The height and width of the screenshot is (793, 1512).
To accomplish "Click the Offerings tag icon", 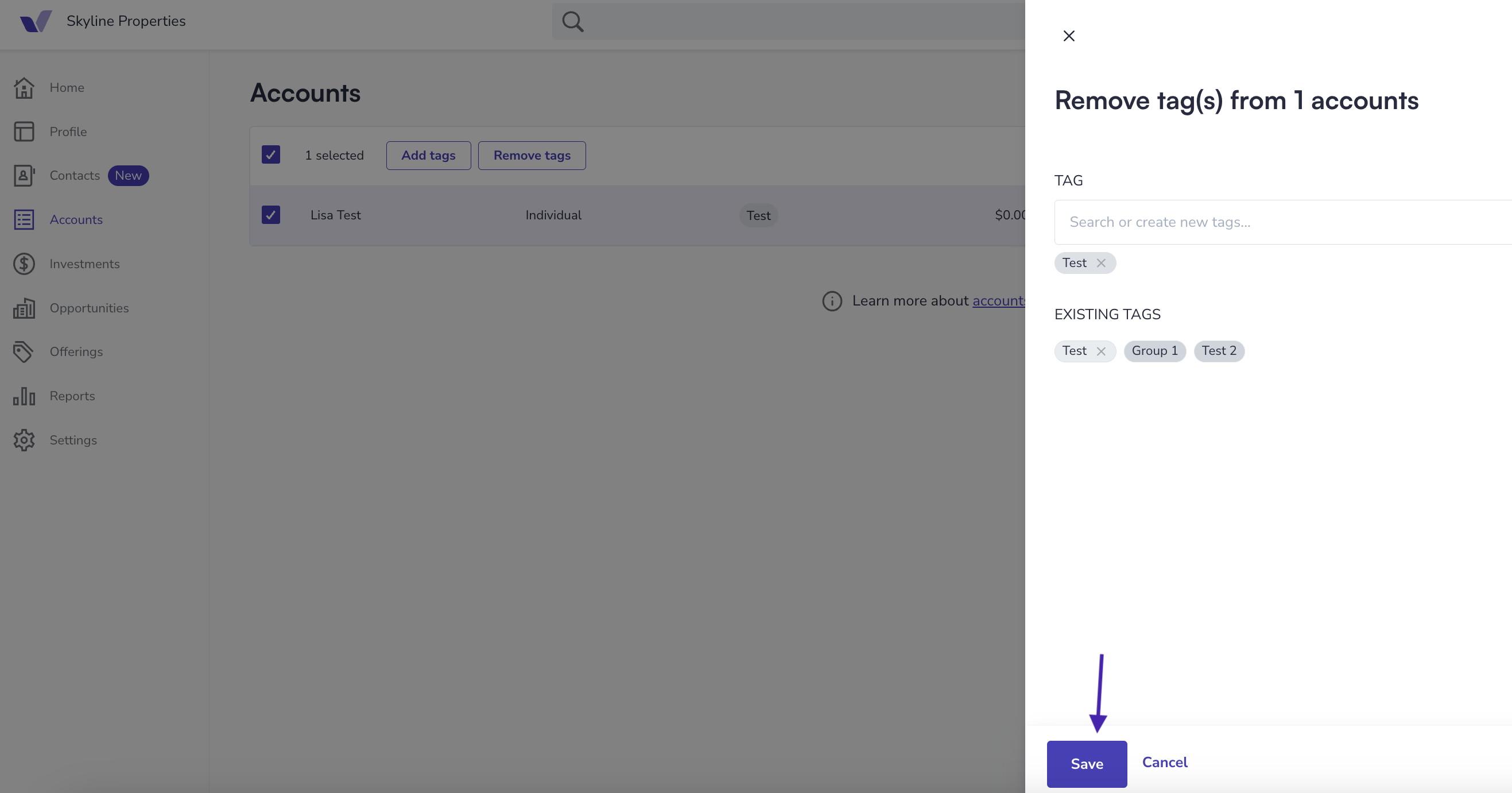I will coord(24,351).
